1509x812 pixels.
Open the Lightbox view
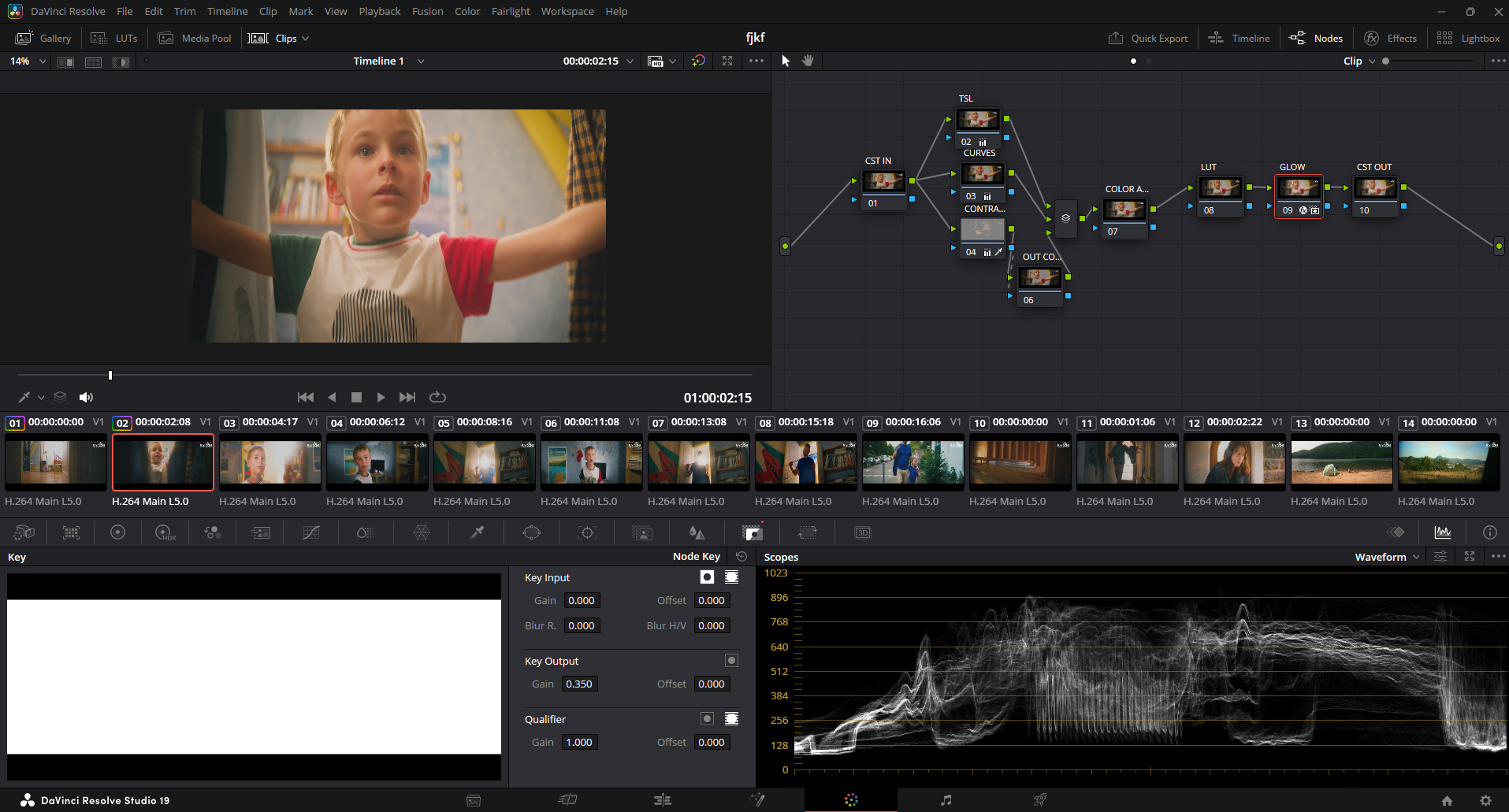(x=1468, y=38)
